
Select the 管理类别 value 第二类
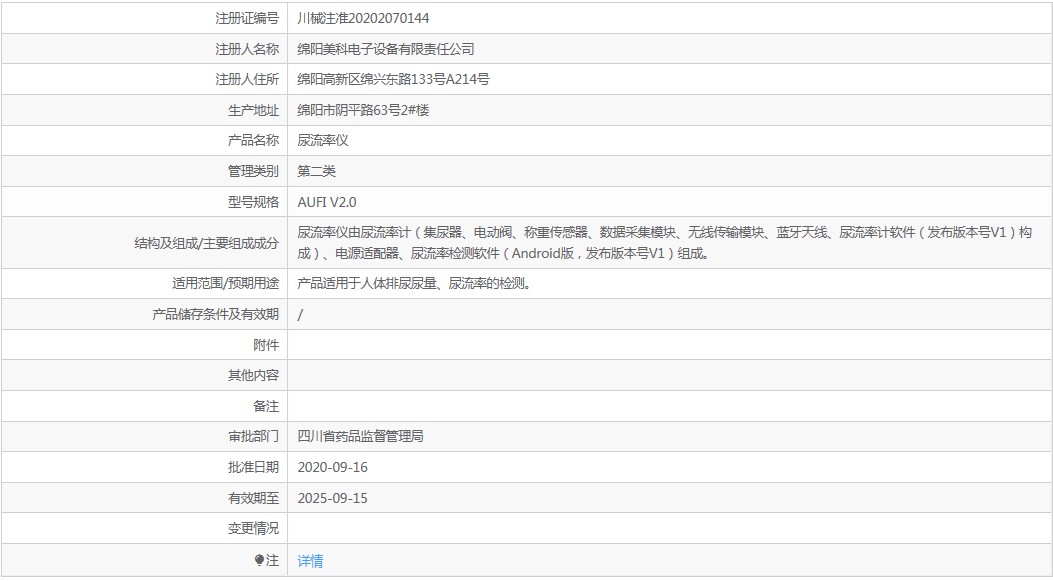click(316, 171)
